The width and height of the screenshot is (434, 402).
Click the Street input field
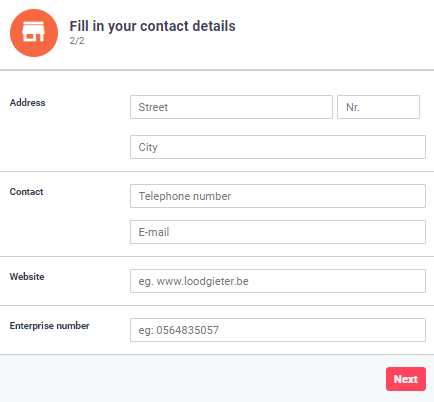point(231,107)
